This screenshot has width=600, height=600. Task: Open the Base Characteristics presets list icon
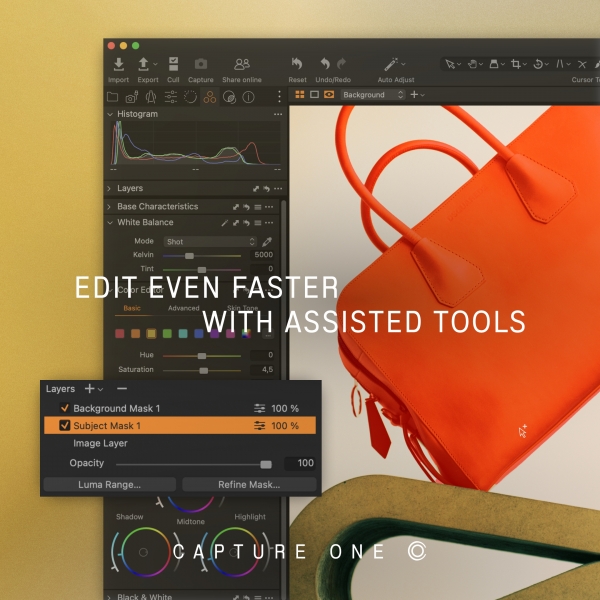click(258, 207)
